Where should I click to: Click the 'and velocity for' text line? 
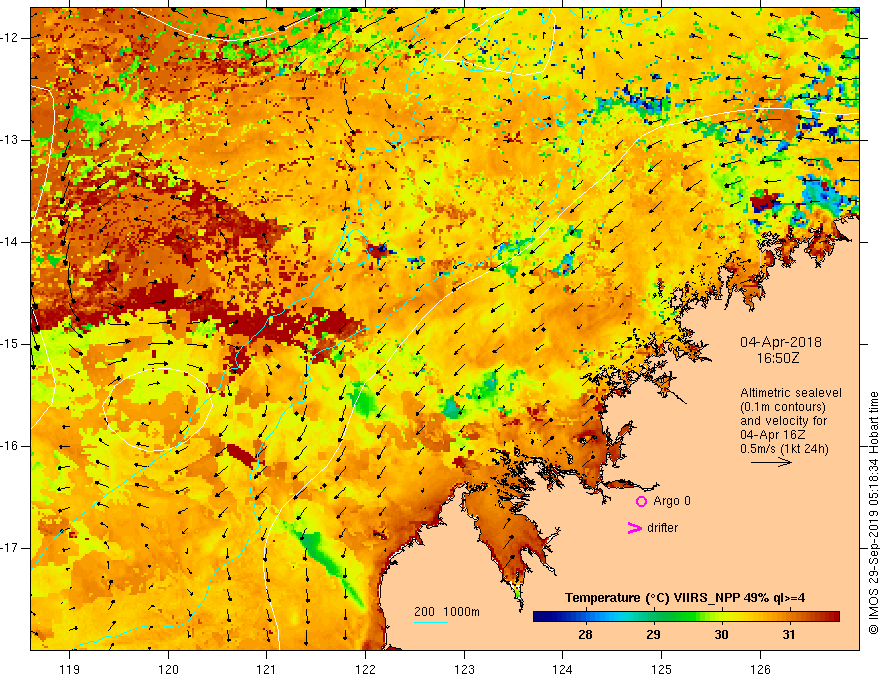tap(783, 421)
